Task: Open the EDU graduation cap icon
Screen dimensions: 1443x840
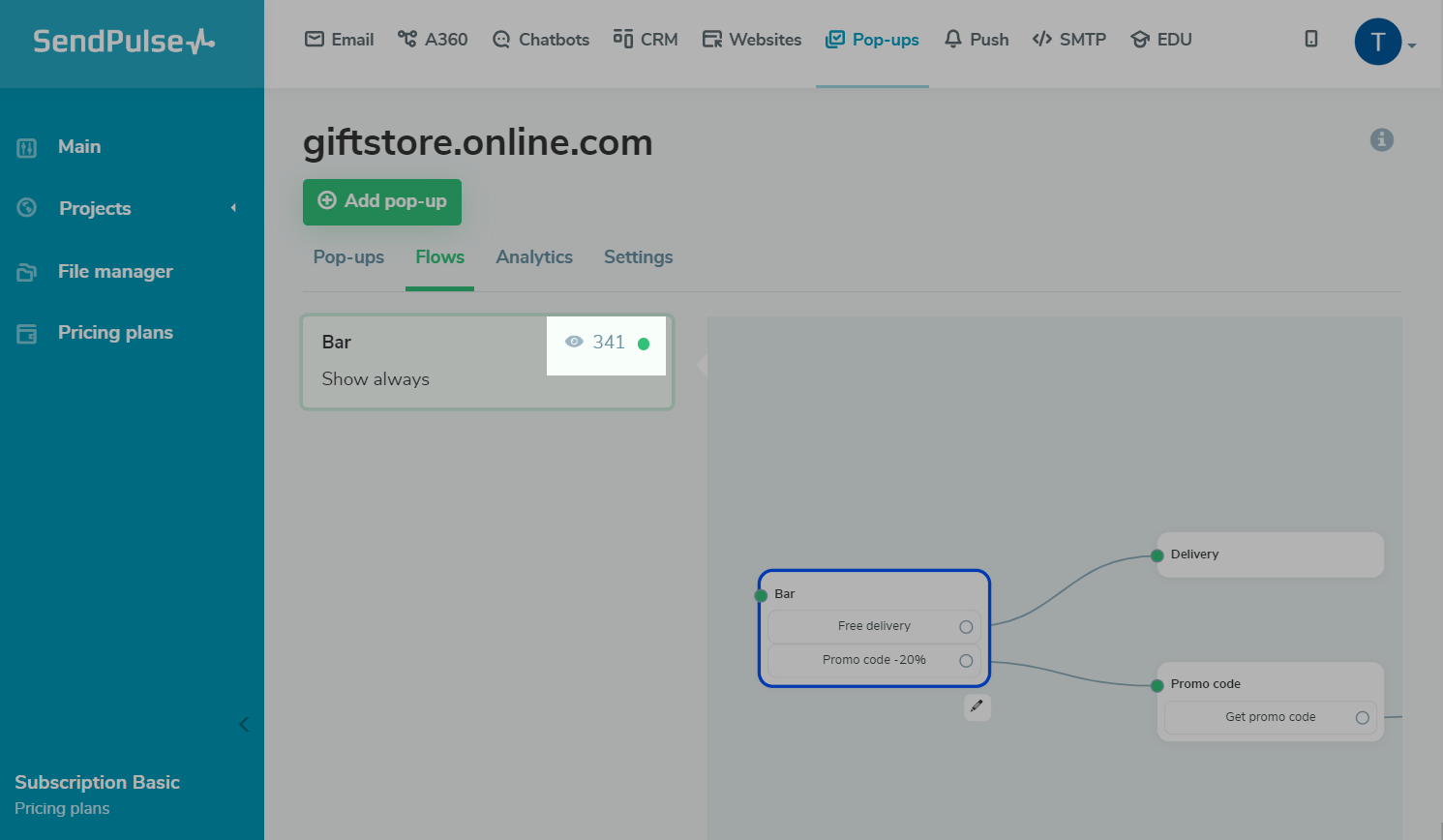Action: click(1140, 39)
